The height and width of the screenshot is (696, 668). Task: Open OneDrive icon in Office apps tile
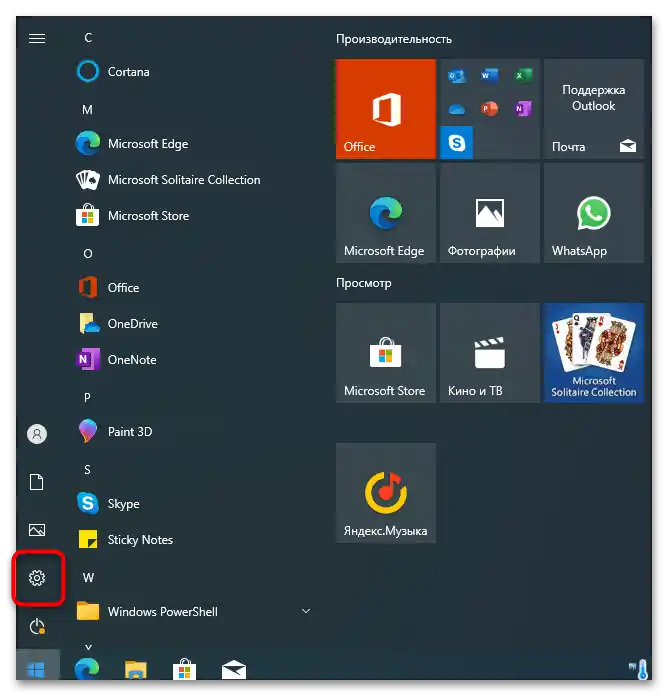pyautogui.click(x=456, y=109)
